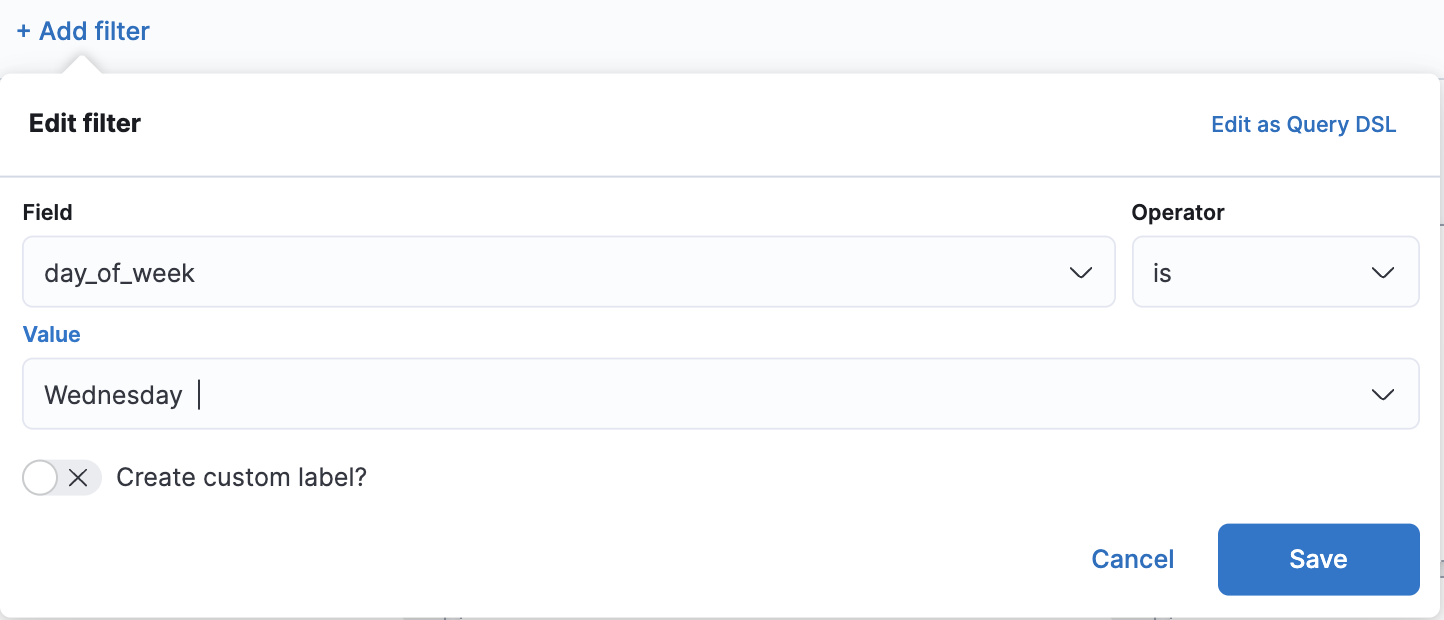Open the day_of_week field dropdown

point(568,271)
